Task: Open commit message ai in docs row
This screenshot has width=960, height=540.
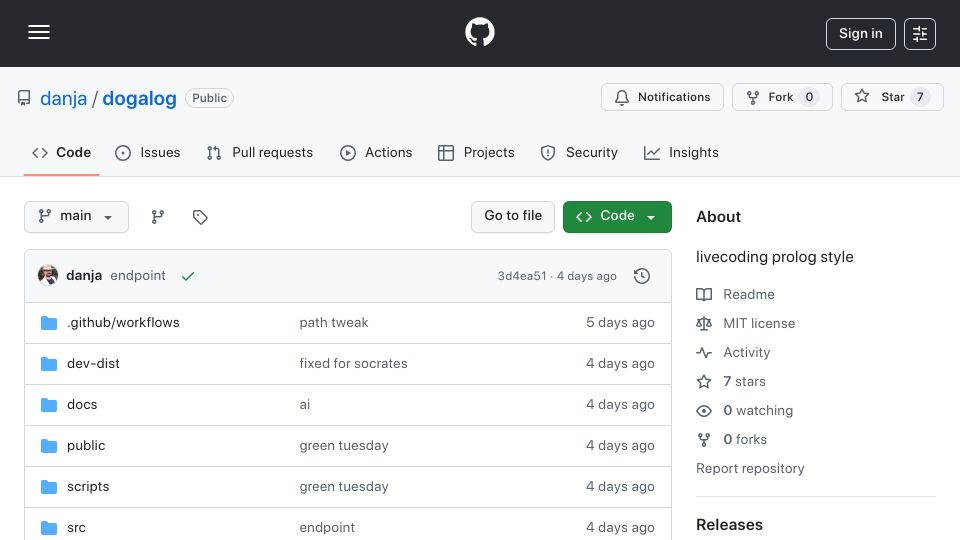Action: coord(305,405)
